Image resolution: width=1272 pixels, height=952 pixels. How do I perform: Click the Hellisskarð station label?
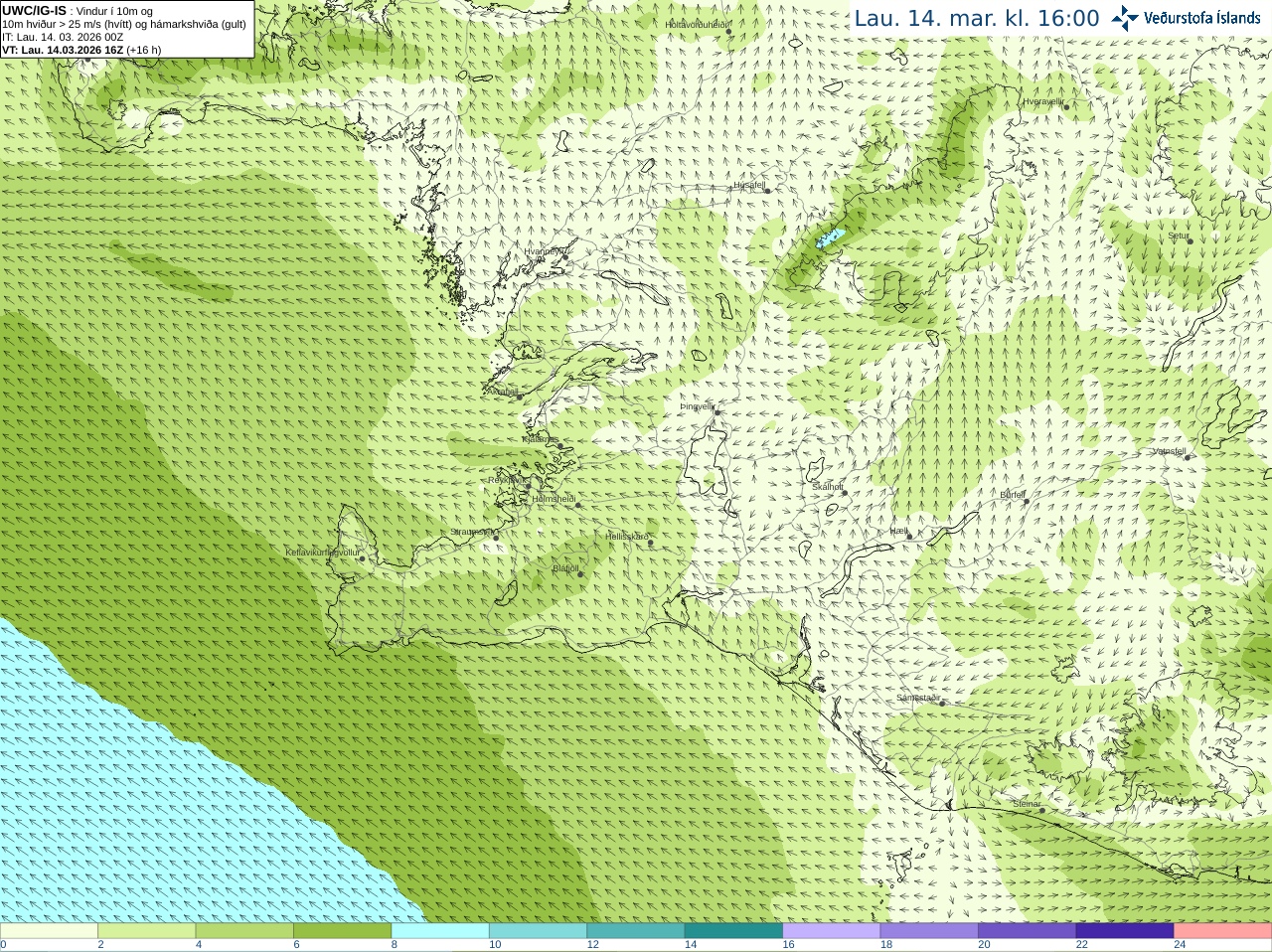[627, 537]
